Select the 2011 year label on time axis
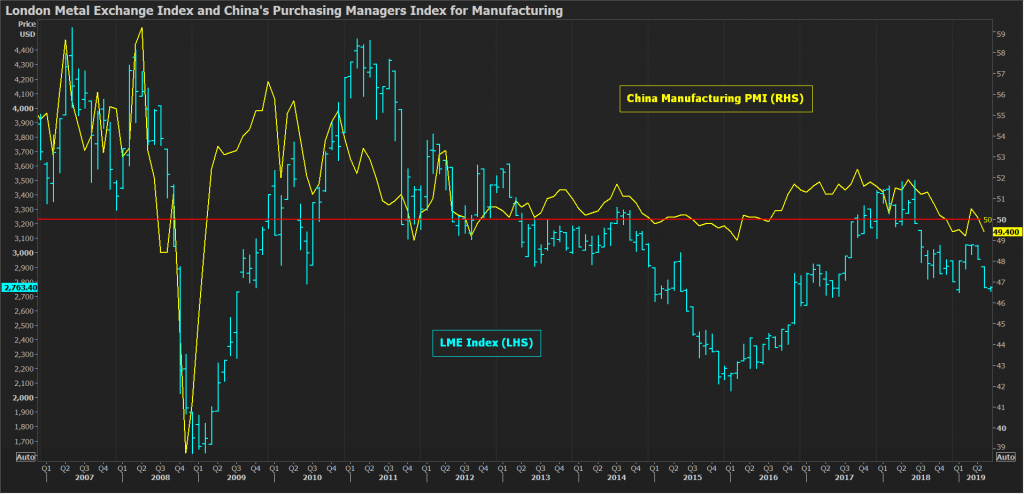This screenshot has width=1024, height=494. coord(386,478)
